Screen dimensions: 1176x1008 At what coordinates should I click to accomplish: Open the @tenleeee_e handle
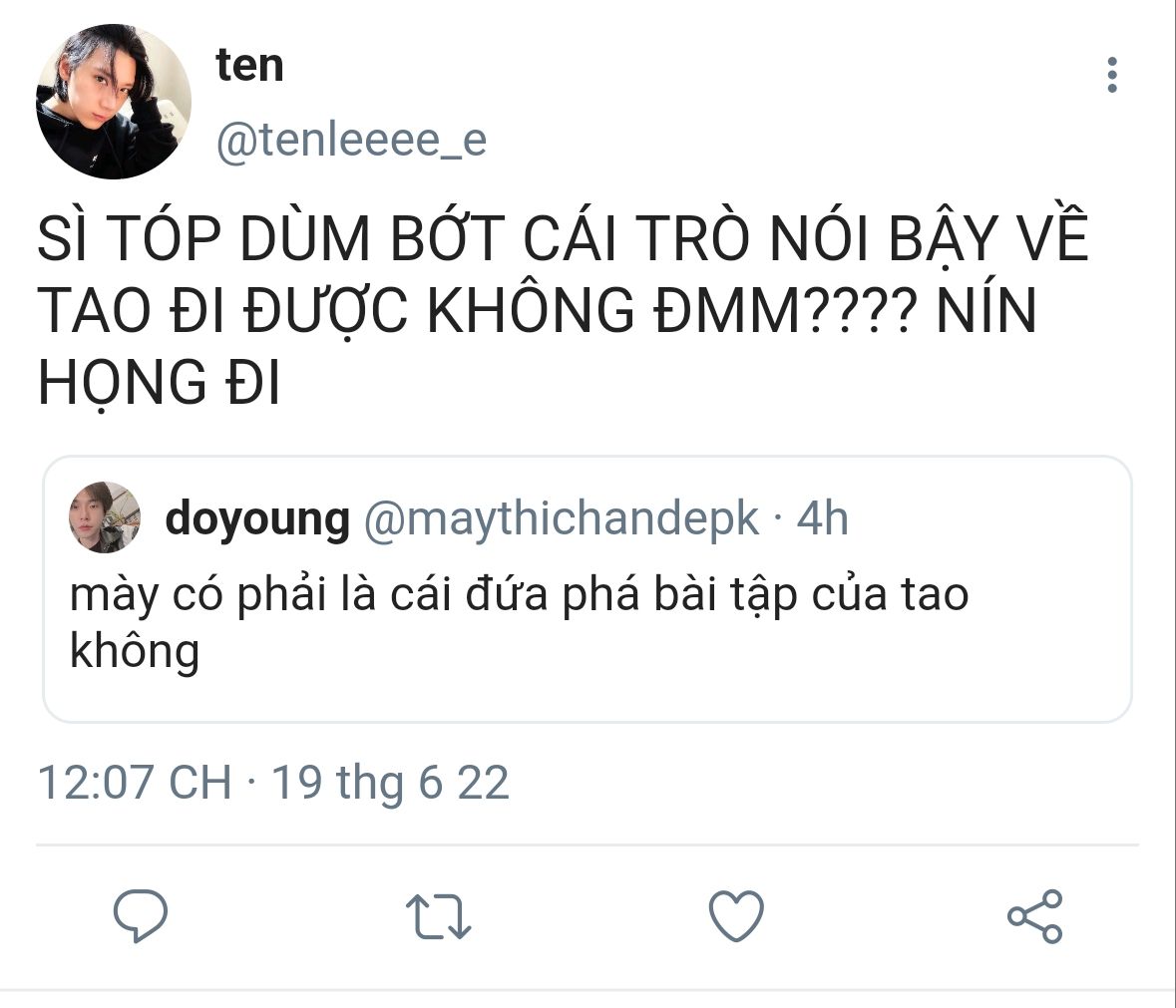pos(351,141)
